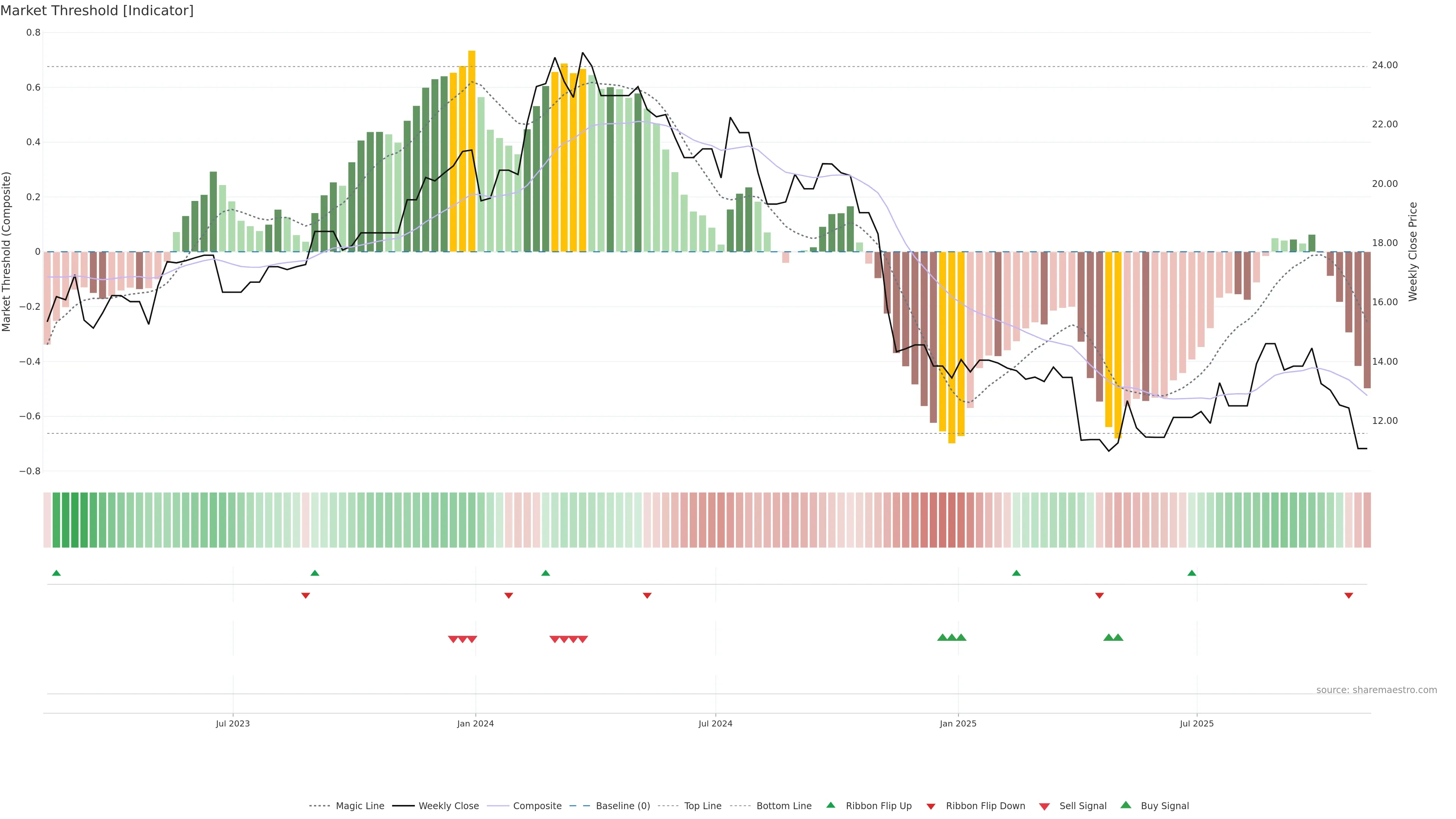This screenshot has height=819, width=1456.
Task: Click the Market Threshold [Indicator] title
Action: click(97, 11)
